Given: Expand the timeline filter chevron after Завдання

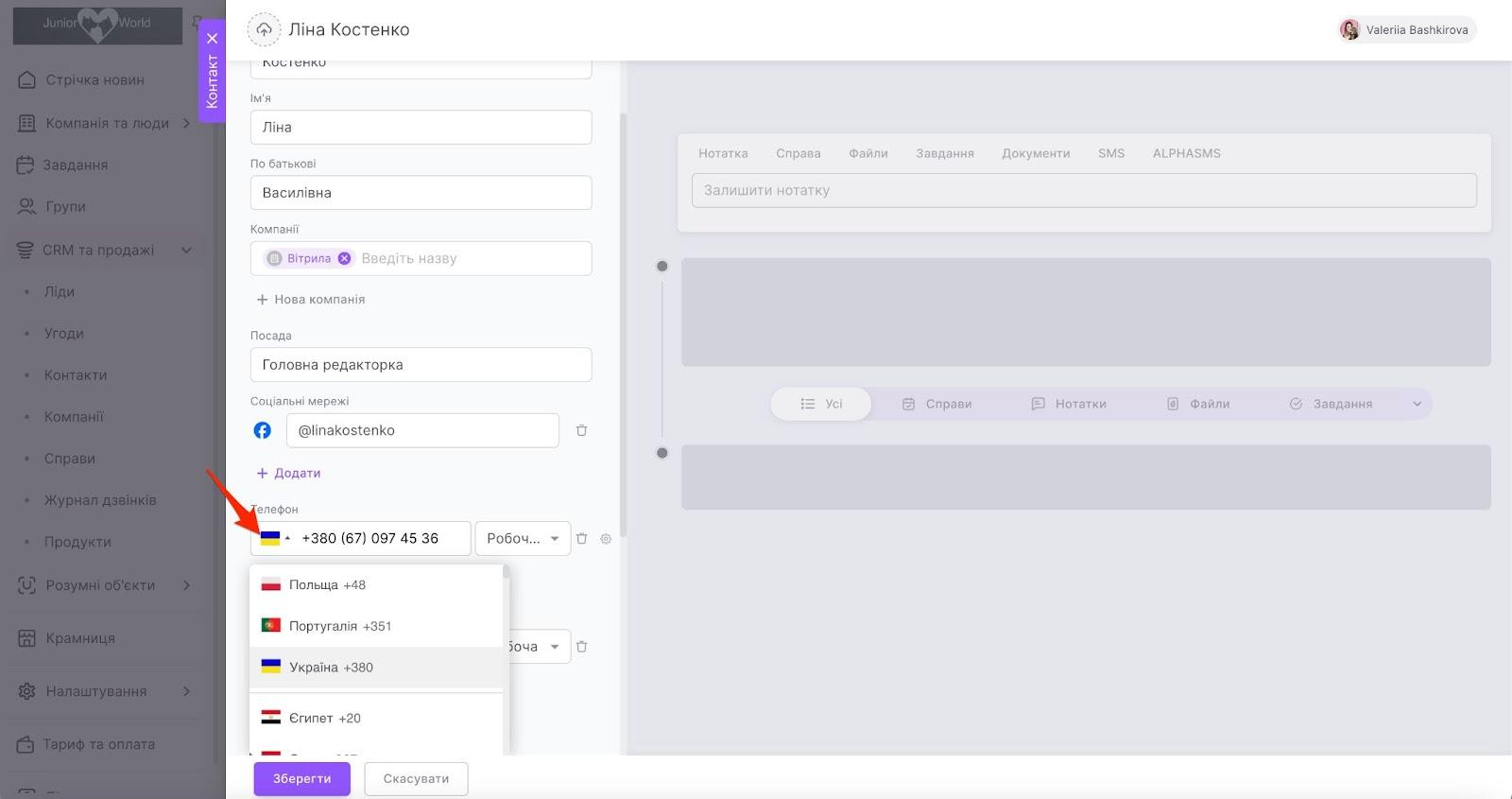Looking at the screenshot, I should click(1417, 404).
